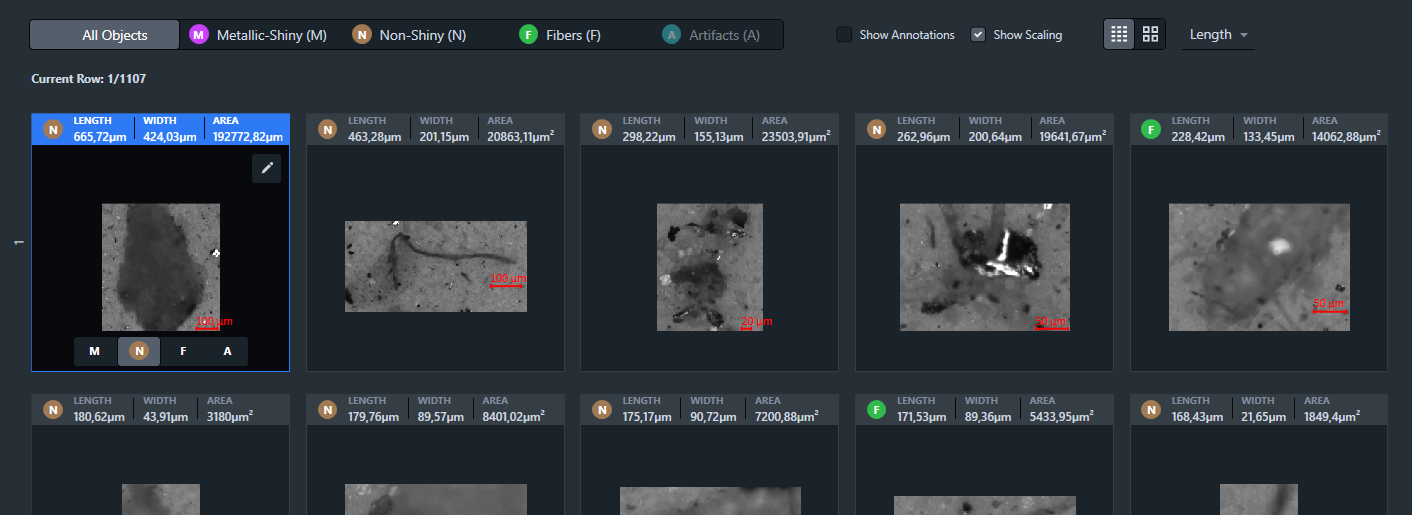The width and height of the screenshot is (1412, 515).
Task: Select the All Objects filter tab
Action: pyautogui.click(x=105, y=35)
